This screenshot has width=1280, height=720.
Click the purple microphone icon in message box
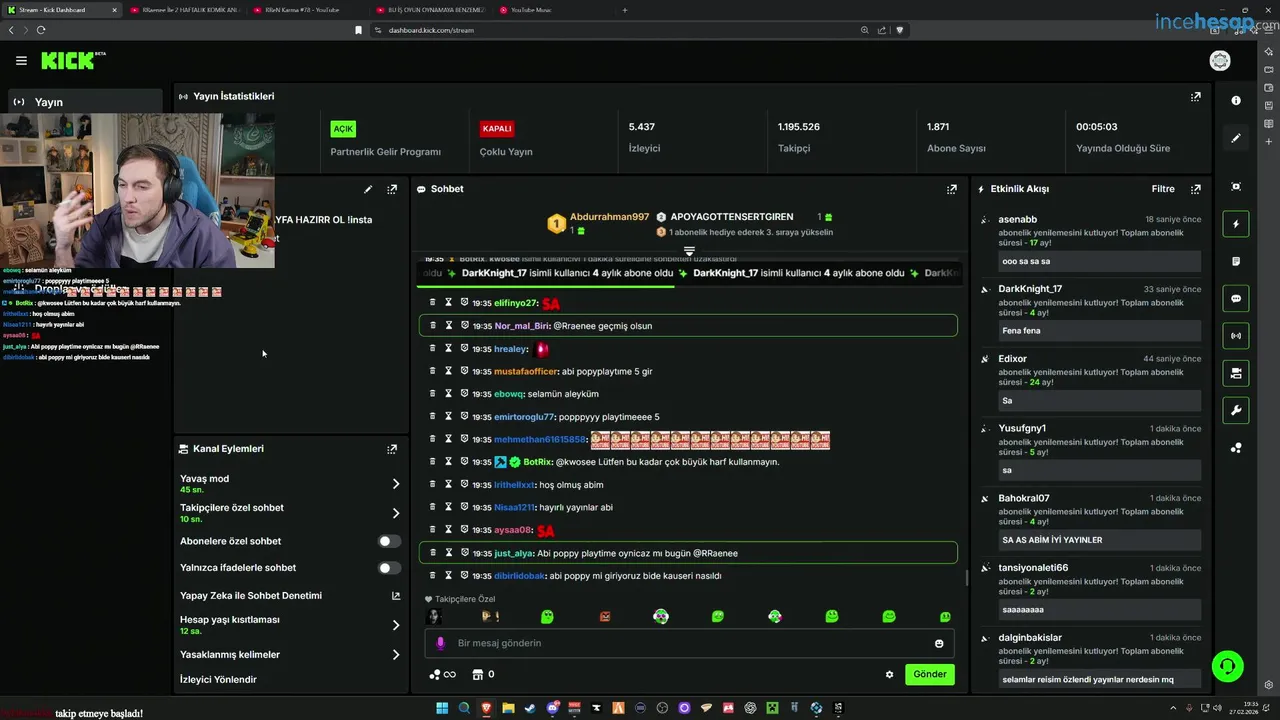pos(440,643)
